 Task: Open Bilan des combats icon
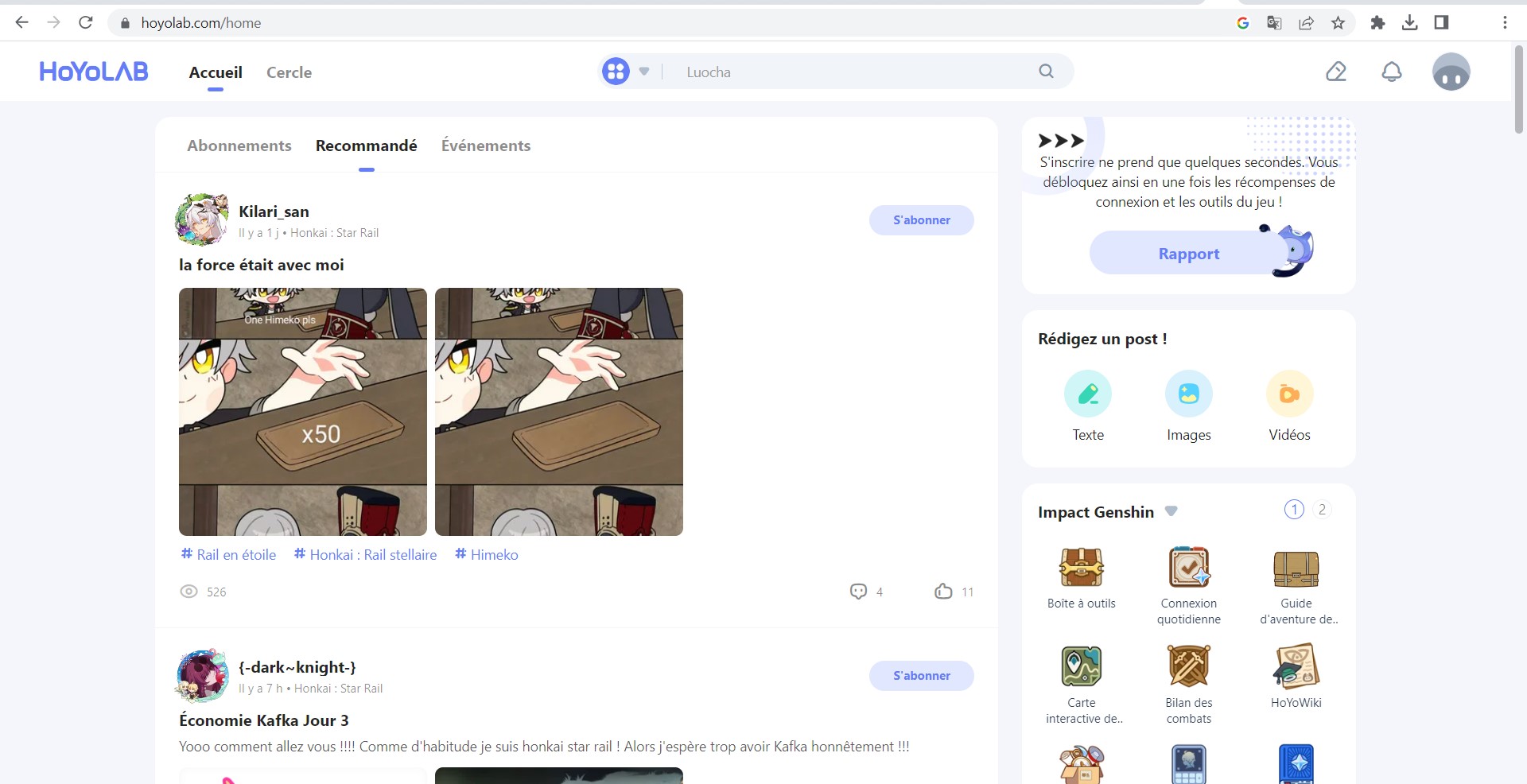click(x=1188, y=666)
